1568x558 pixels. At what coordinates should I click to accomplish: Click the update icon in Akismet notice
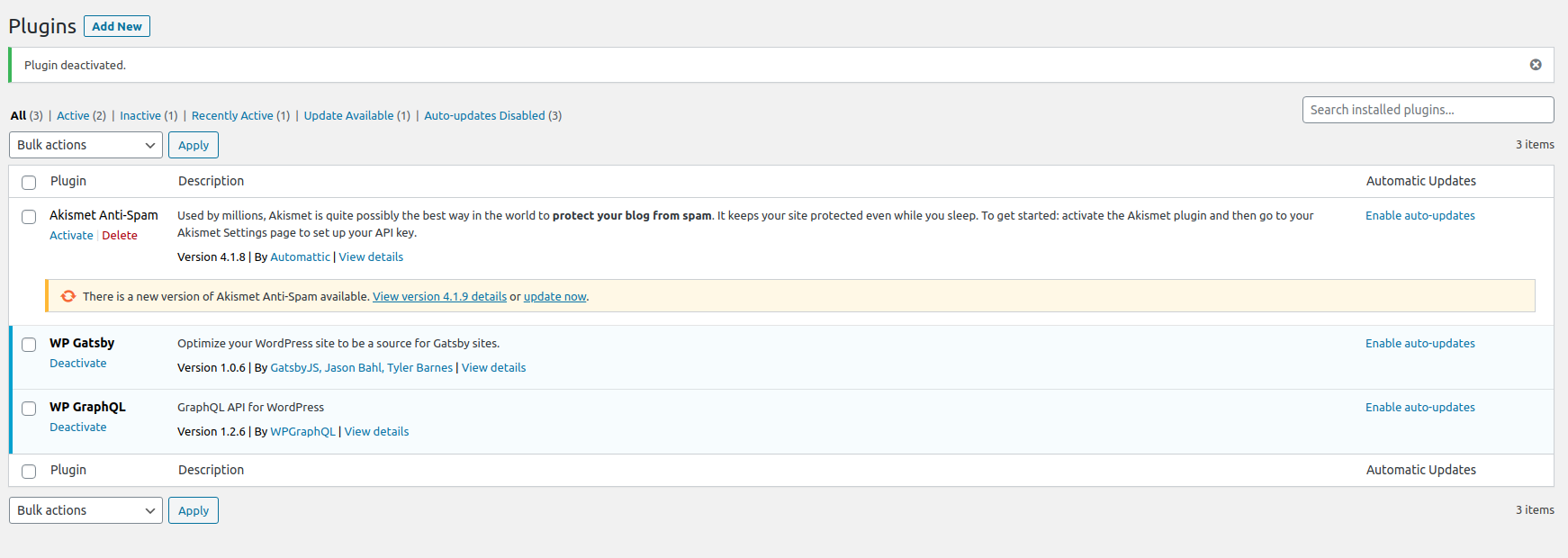(x=68, y=296)
